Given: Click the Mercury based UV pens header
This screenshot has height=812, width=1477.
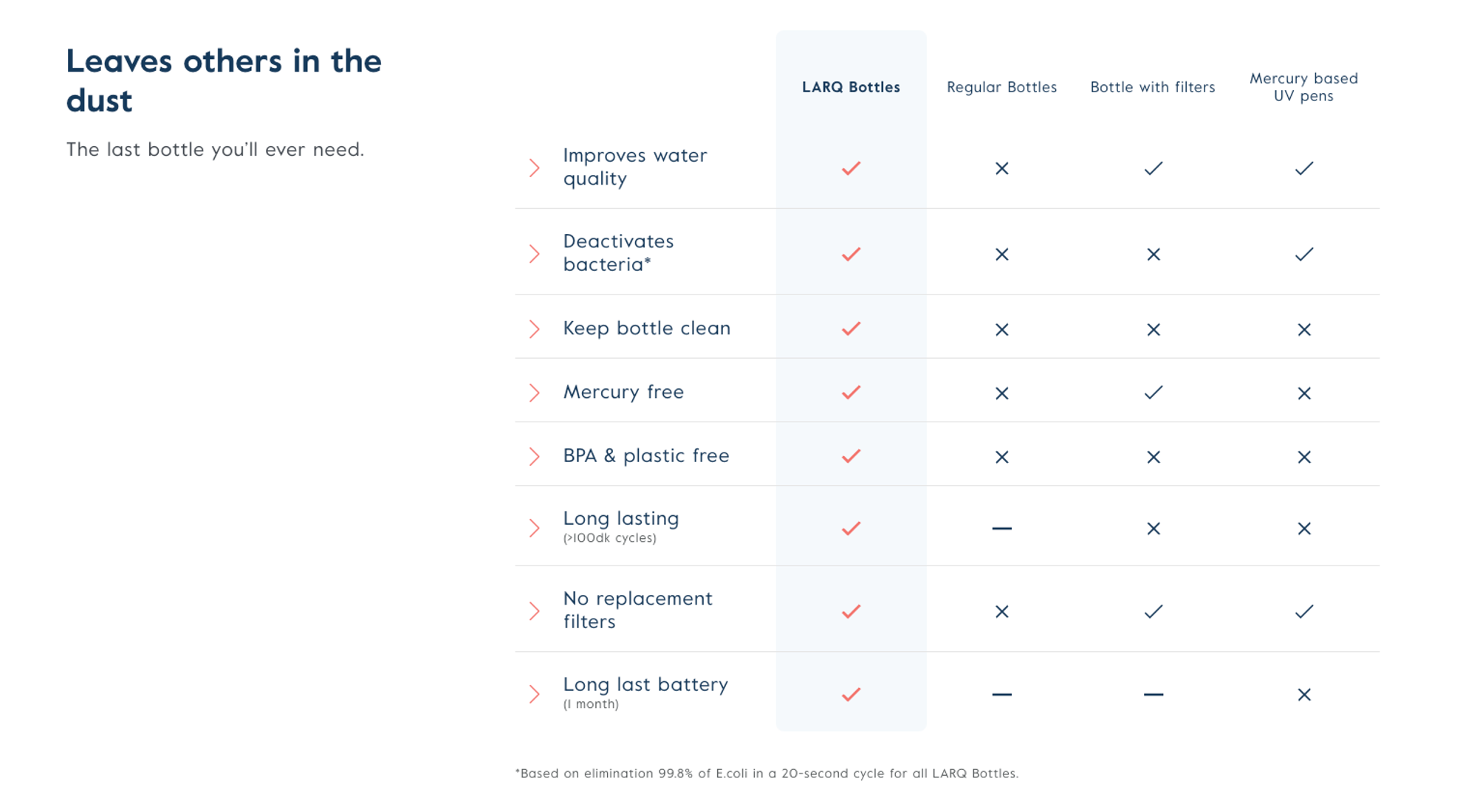Looking at the screenshot, I should point(1304,87).
